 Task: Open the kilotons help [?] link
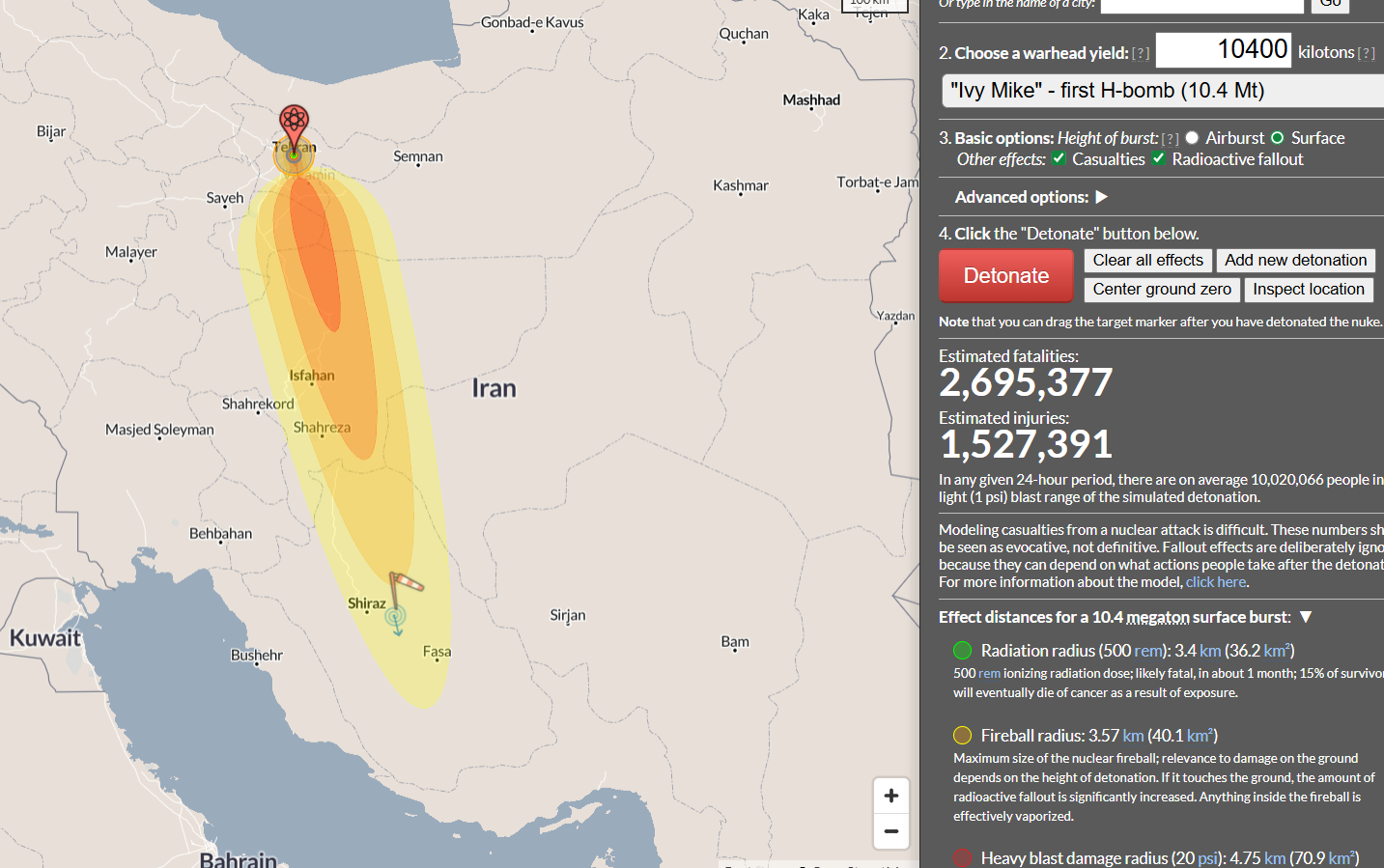(1366, 54)
